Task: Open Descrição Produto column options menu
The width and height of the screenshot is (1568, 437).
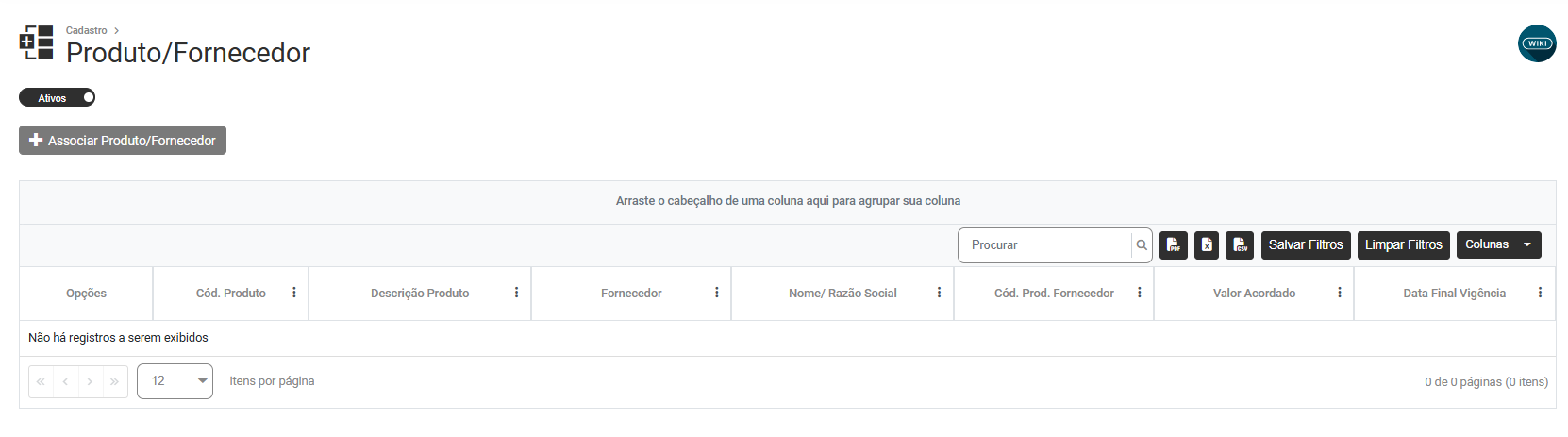Action: click(x=516, y=293)
